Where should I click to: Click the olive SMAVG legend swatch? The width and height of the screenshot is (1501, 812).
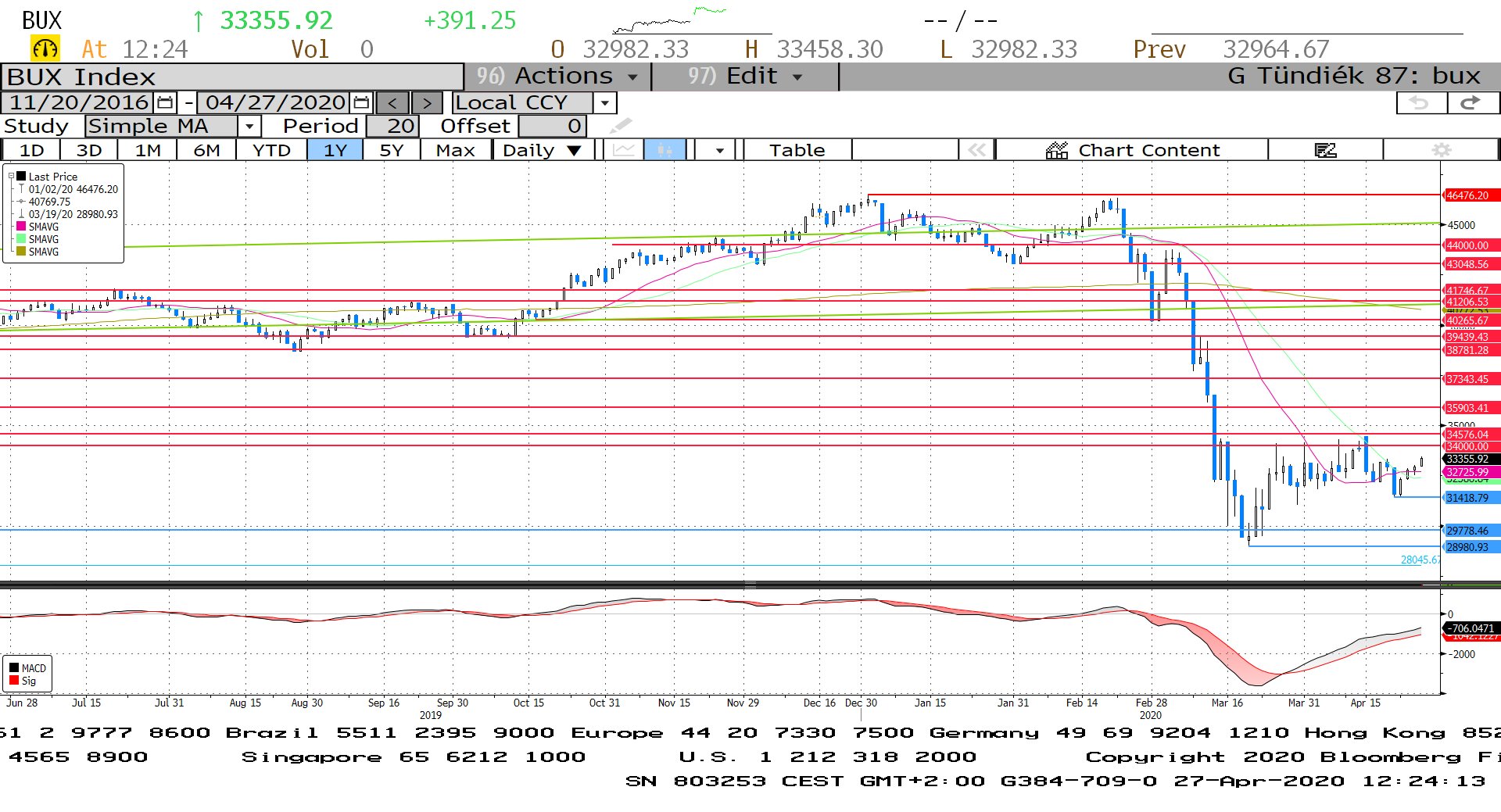tap(22, 252)
